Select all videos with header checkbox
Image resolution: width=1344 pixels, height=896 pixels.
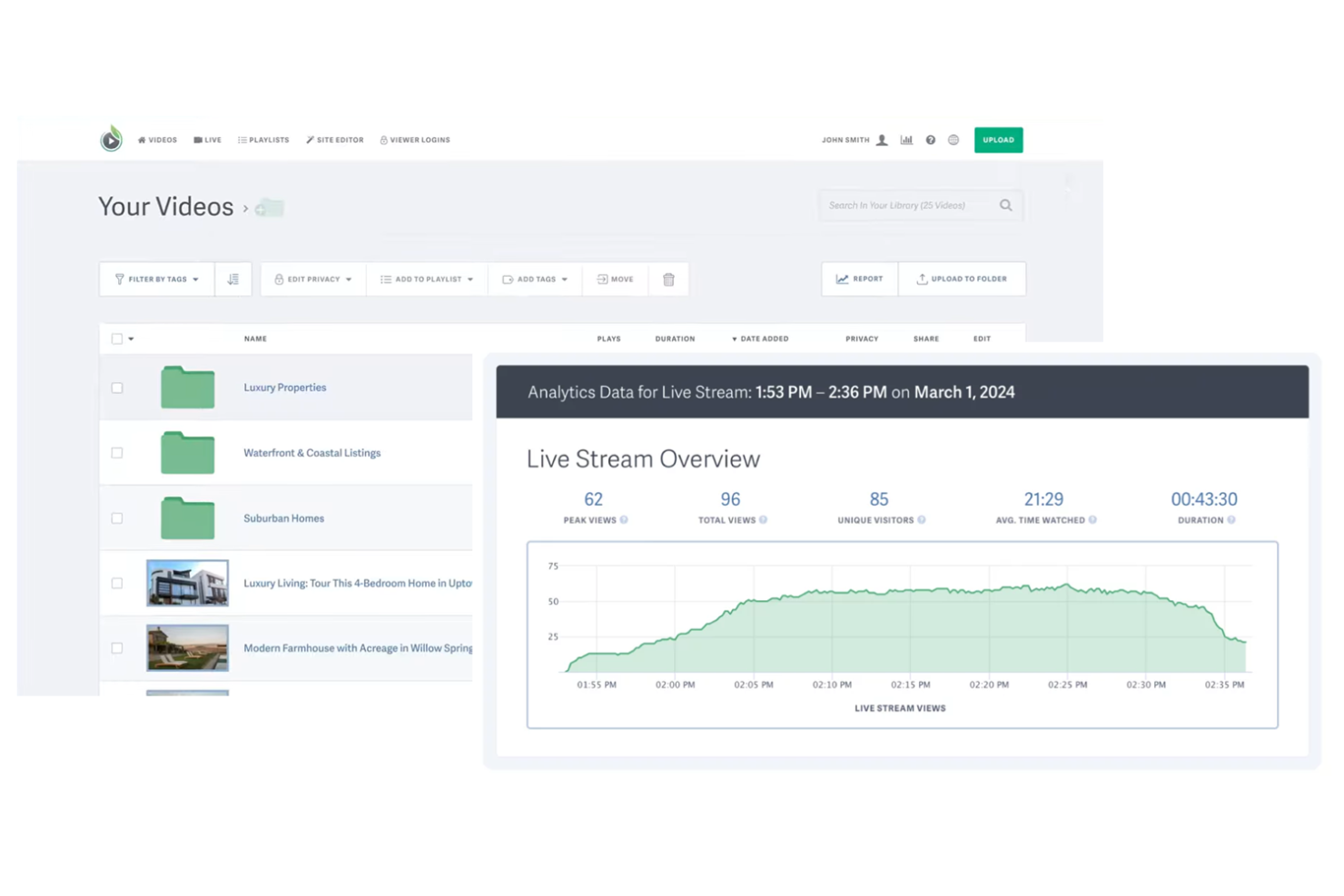pos(115,338)
